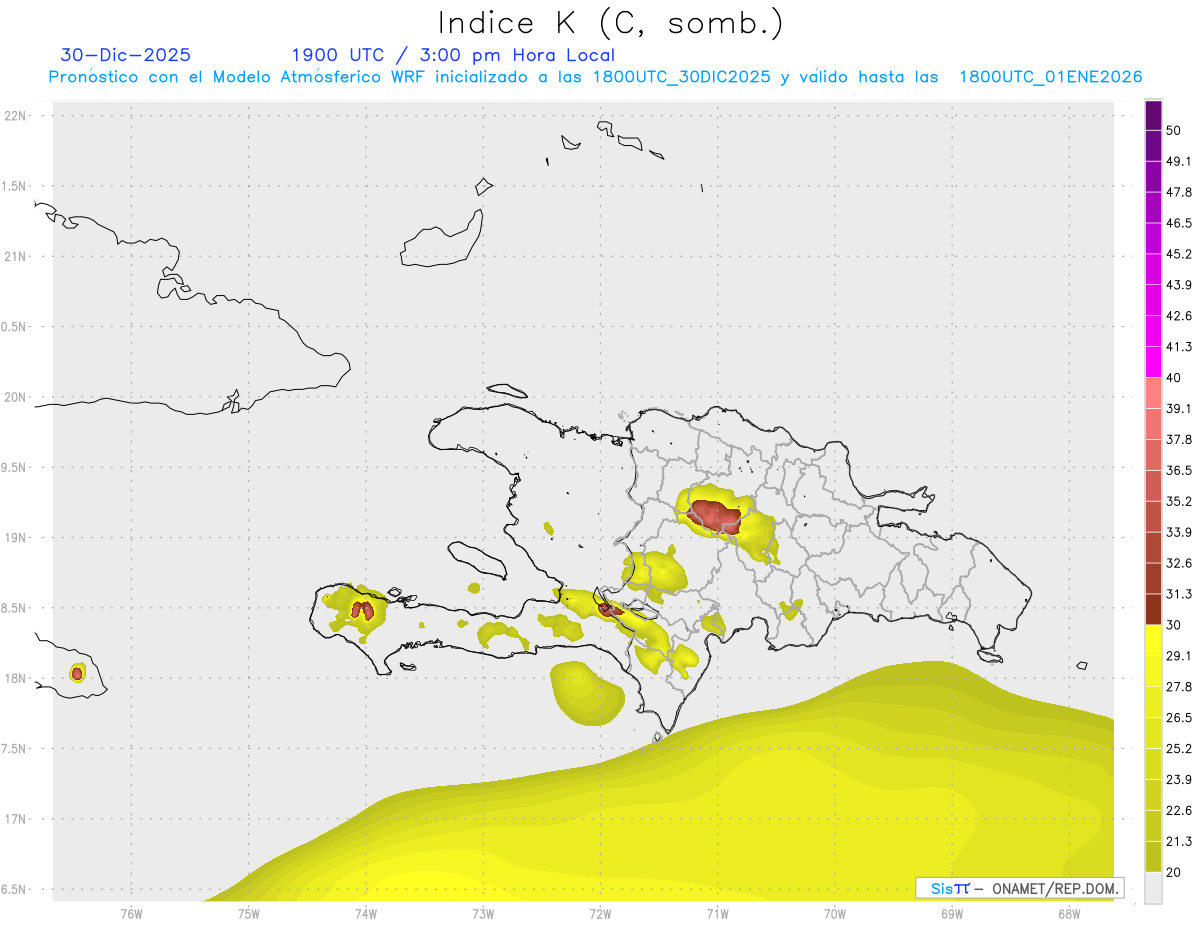Pick olive colorbar segment between 20 and 21.3
This screenshot has width=1200, height=927.
(x=1153, y=856)
